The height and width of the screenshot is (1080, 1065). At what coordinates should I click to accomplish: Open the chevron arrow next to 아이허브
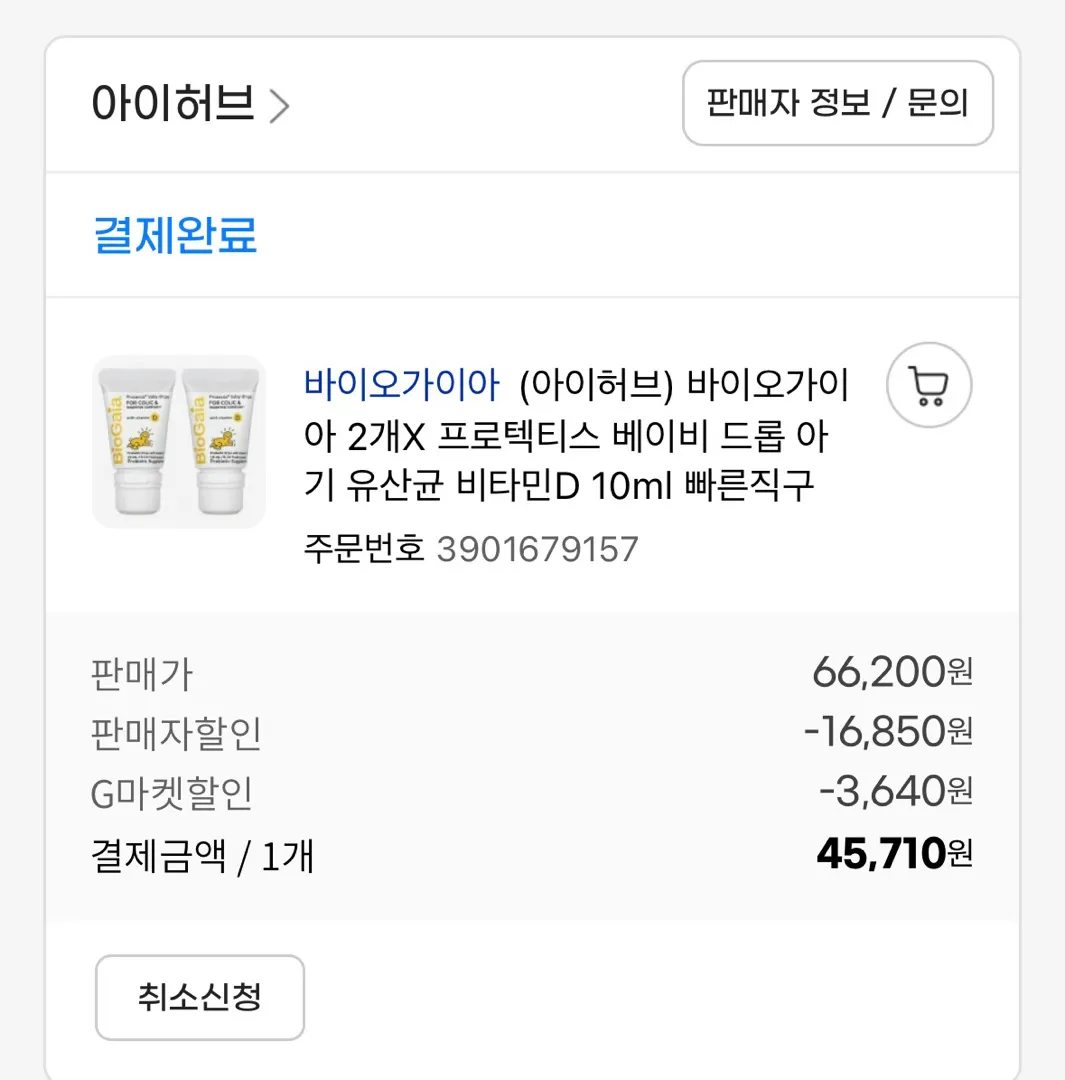279,106
